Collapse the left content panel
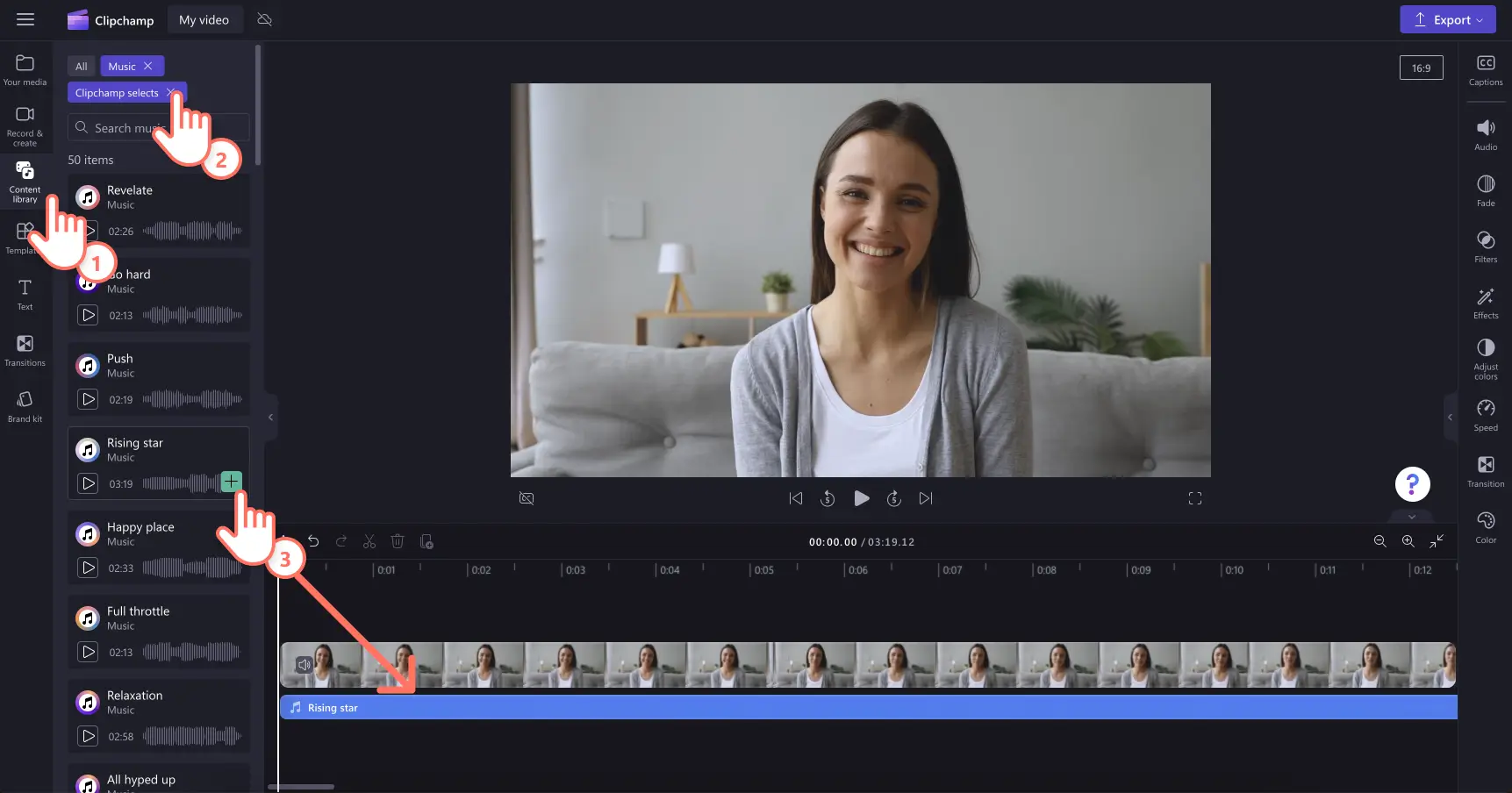The image size is (1512, 793). click(x=270, y=418)
